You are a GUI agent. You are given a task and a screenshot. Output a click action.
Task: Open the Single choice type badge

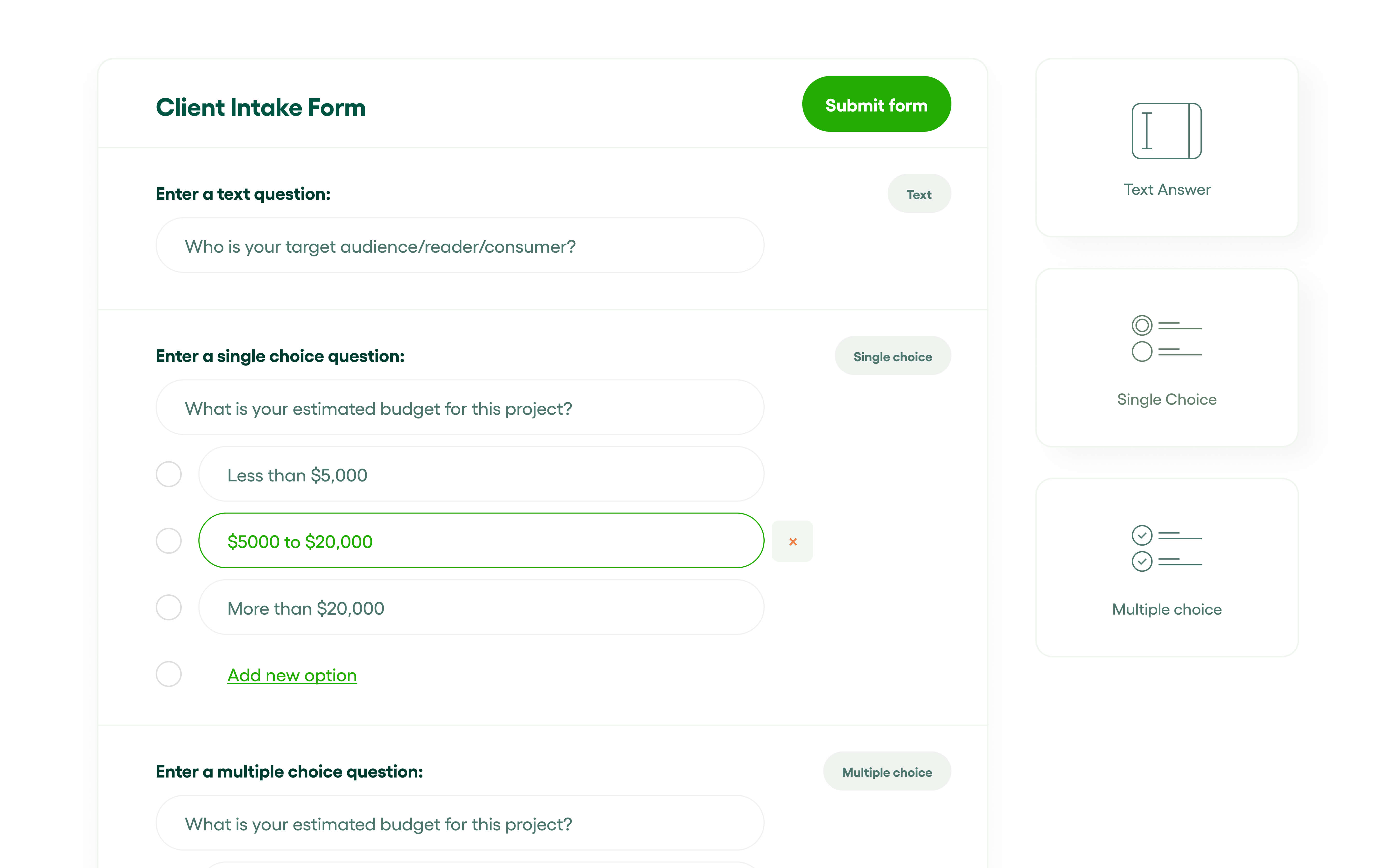pyautogui.click(x=893, y=356)
